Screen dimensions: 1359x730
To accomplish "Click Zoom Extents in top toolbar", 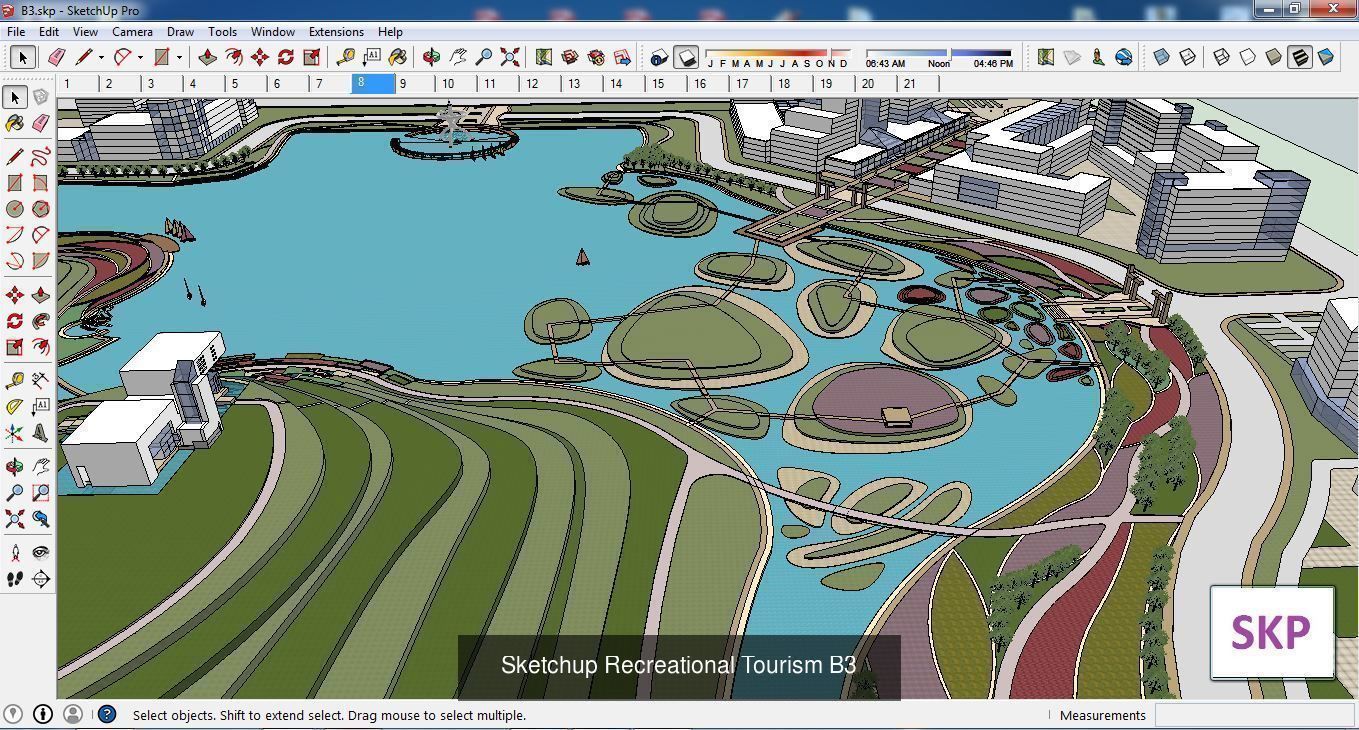I will 509,57.
